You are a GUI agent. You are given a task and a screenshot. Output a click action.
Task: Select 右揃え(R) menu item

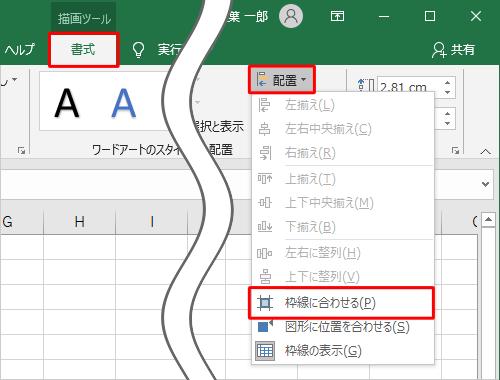click(x=343, y=153)
